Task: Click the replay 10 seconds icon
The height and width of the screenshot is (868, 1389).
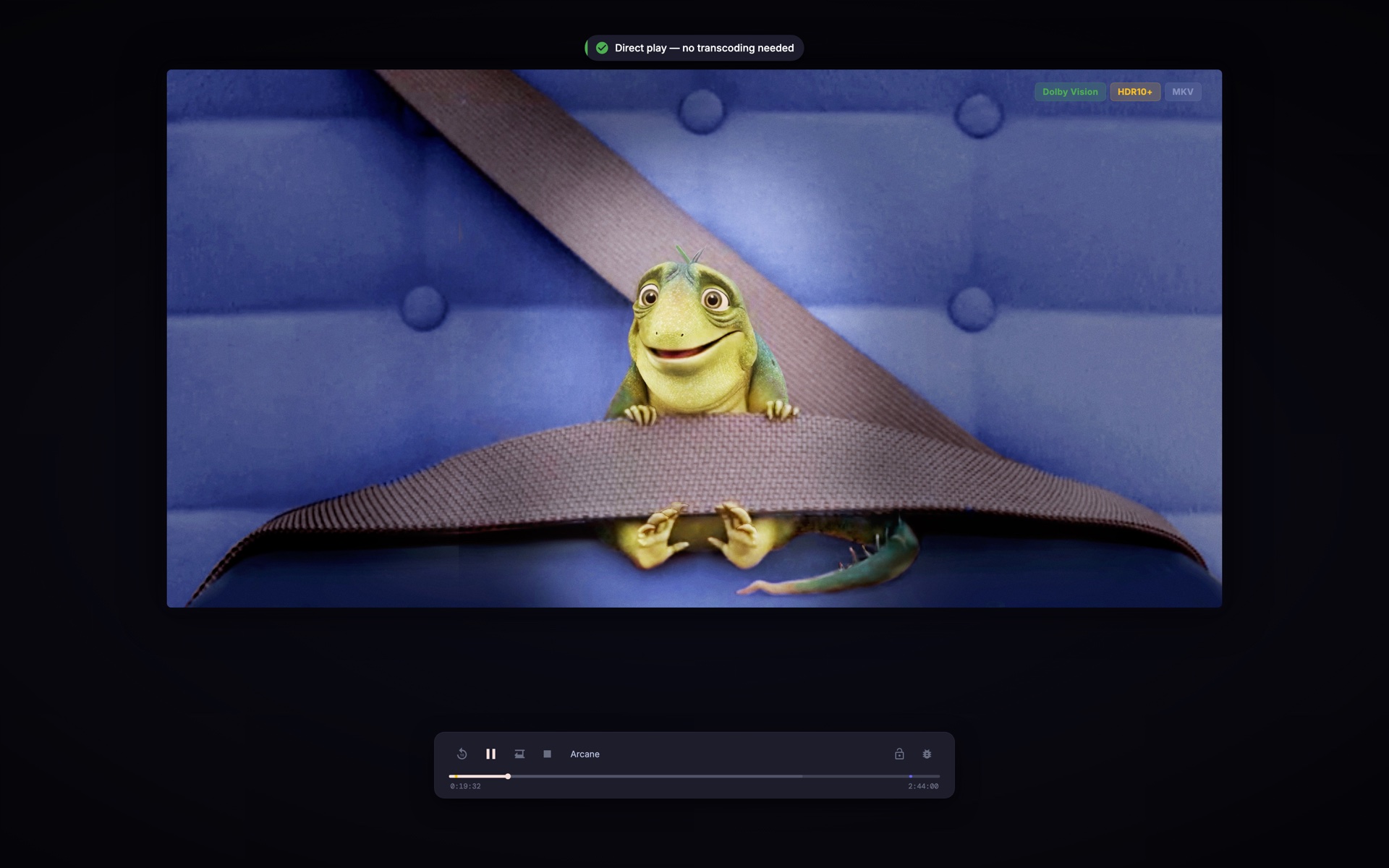Action: 462,754
